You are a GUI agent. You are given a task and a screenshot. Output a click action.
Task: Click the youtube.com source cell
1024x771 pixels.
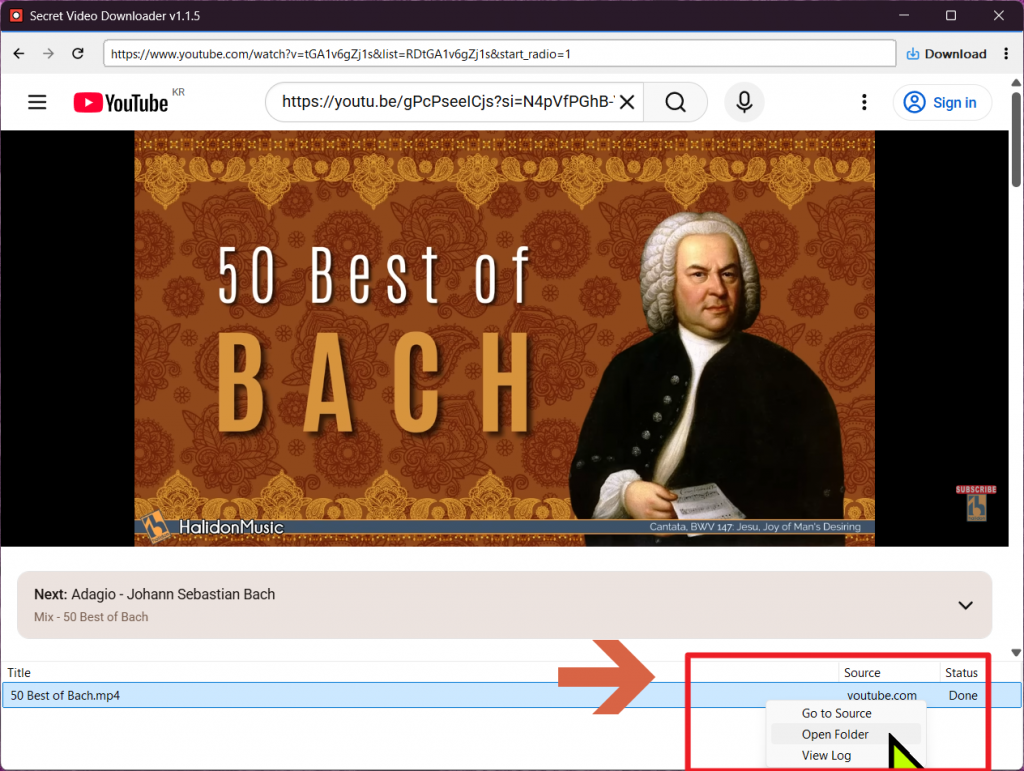[881, 695]
